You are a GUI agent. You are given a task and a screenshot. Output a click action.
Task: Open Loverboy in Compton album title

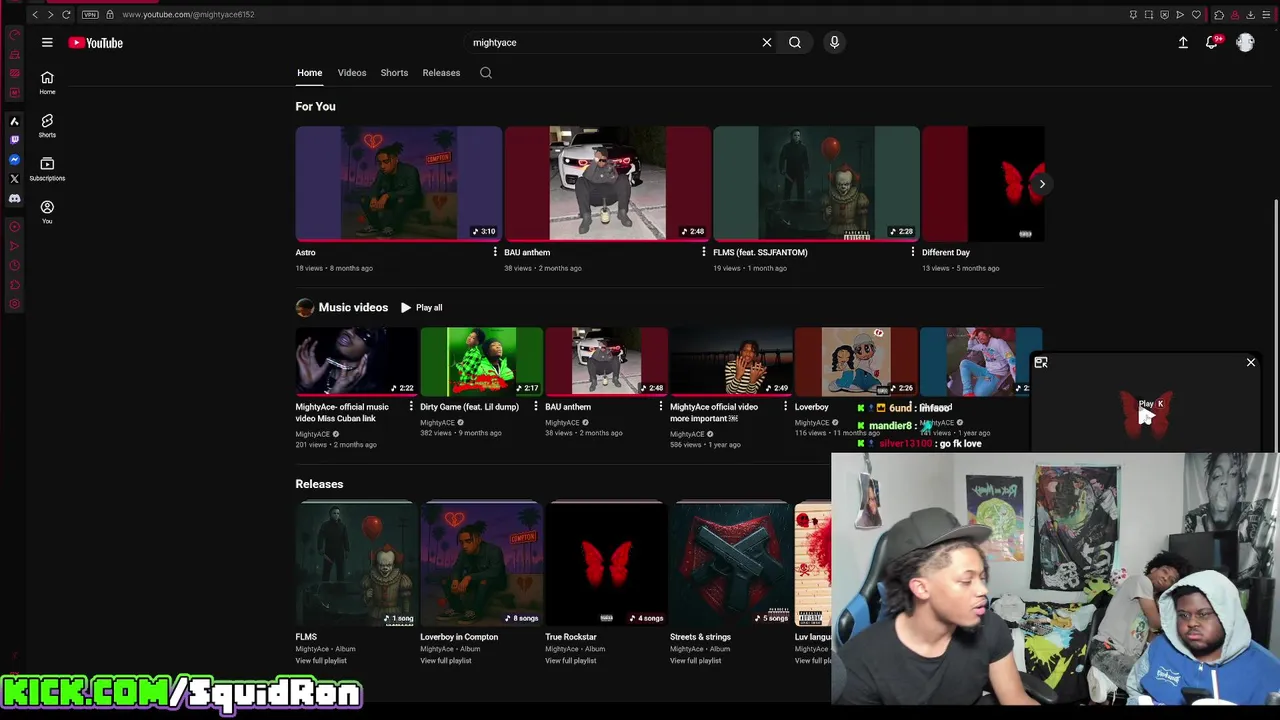click(x=459, y=637)
